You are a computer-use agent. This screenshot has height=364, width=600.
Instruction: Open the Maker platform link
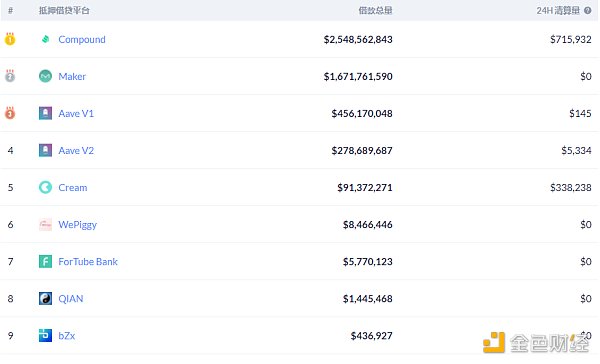click(x=72, y=77)
